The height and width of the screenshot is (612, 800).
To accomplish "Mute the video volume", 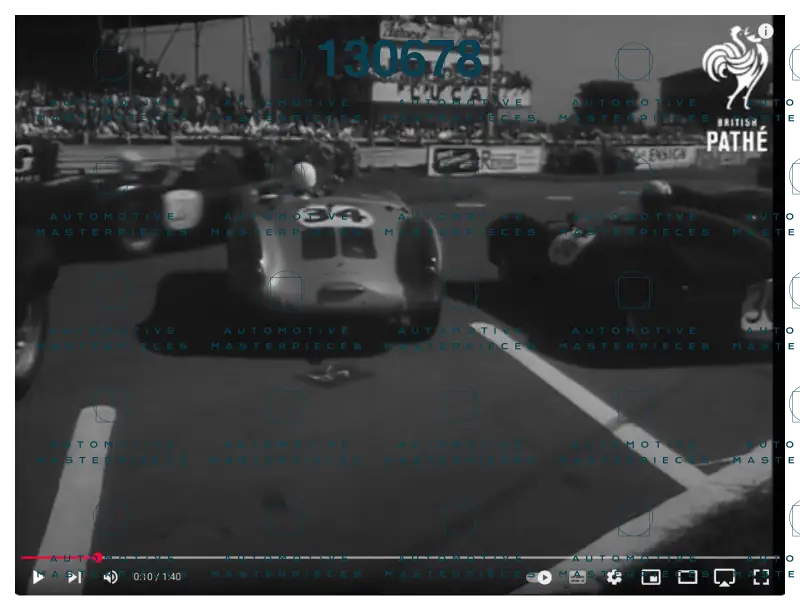I will point(111,577).
